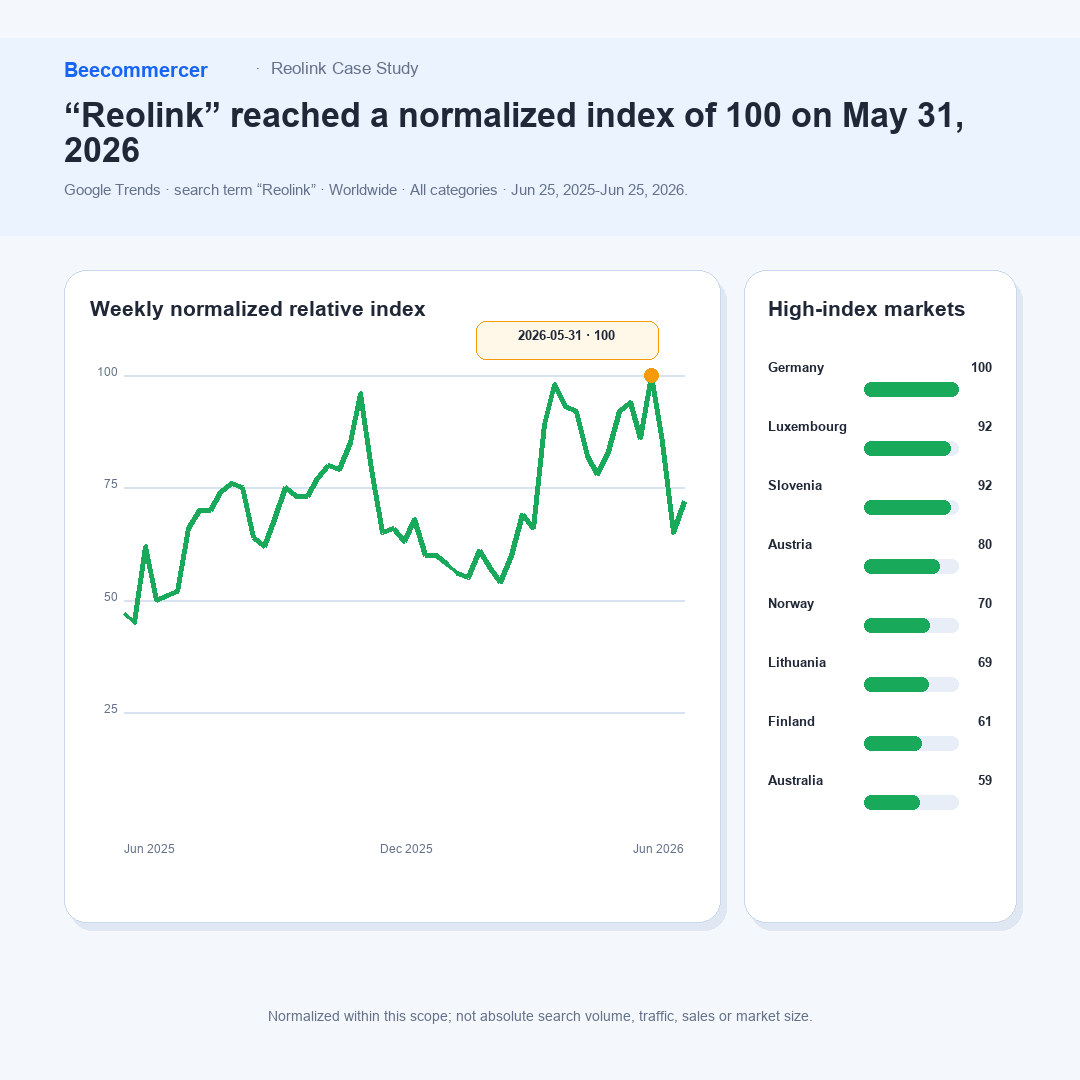Click the orange peak marker on chart
Screen dimensions: 1080x1080
click(x=651, y=375)
